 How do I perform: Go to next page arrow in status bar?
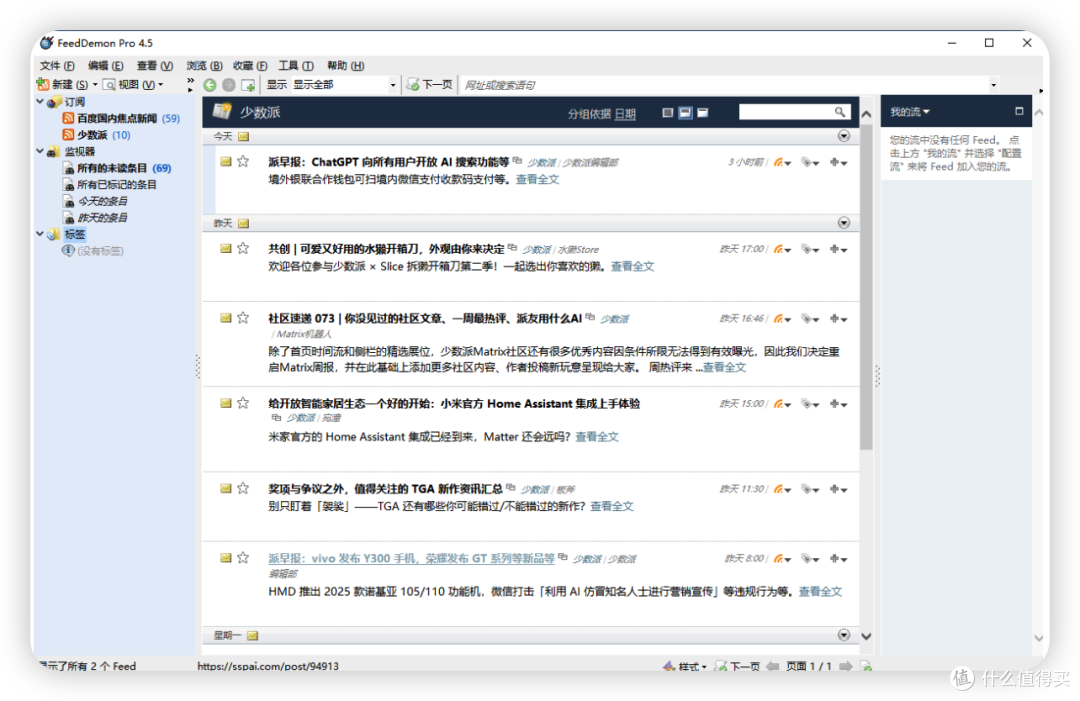846,666
